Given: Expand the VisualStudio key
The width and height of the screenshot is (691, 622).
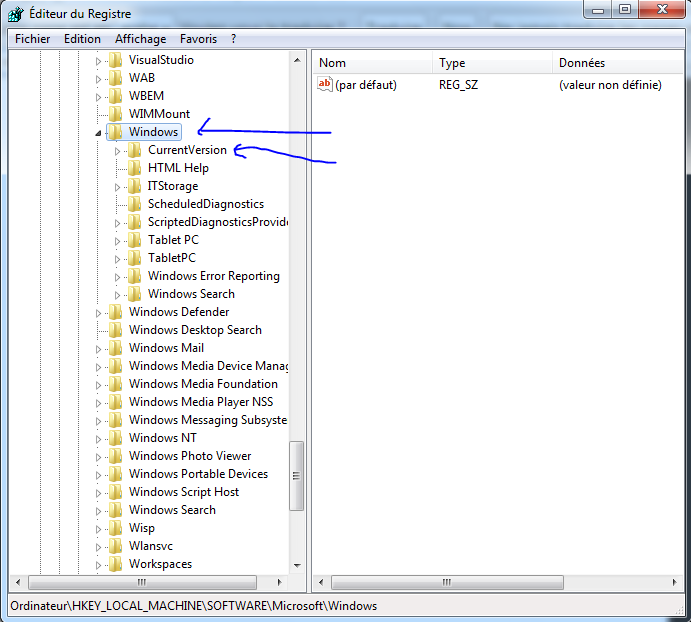Looking at the screenshot, I should click(98, 61).
